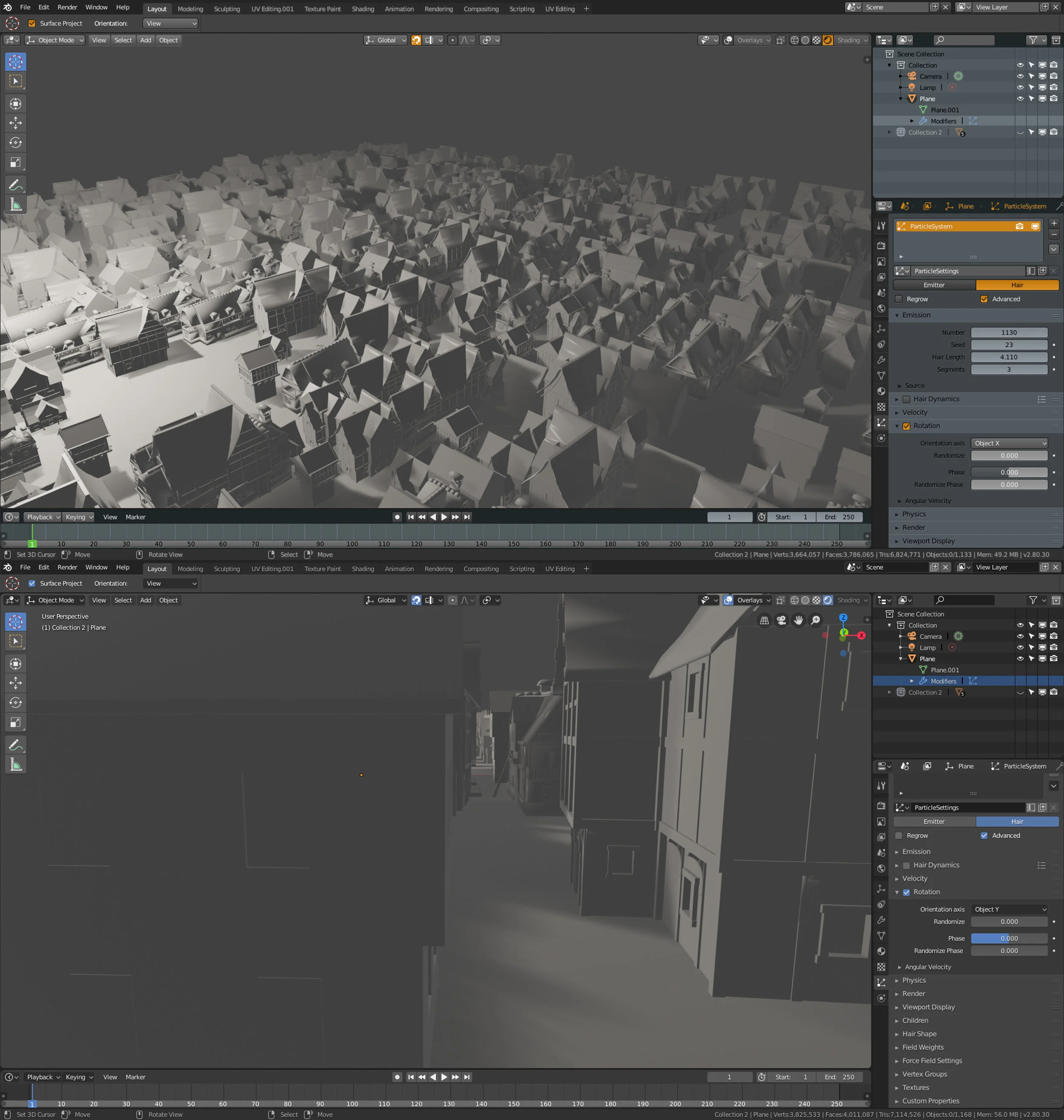Uncheck Advanced in top window particle settings
Viewport: 1064px width, 1120px height.
point(984,299)
